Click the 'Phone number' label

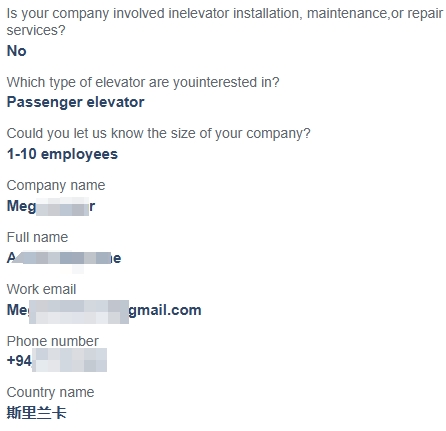(x=53, y=341)
